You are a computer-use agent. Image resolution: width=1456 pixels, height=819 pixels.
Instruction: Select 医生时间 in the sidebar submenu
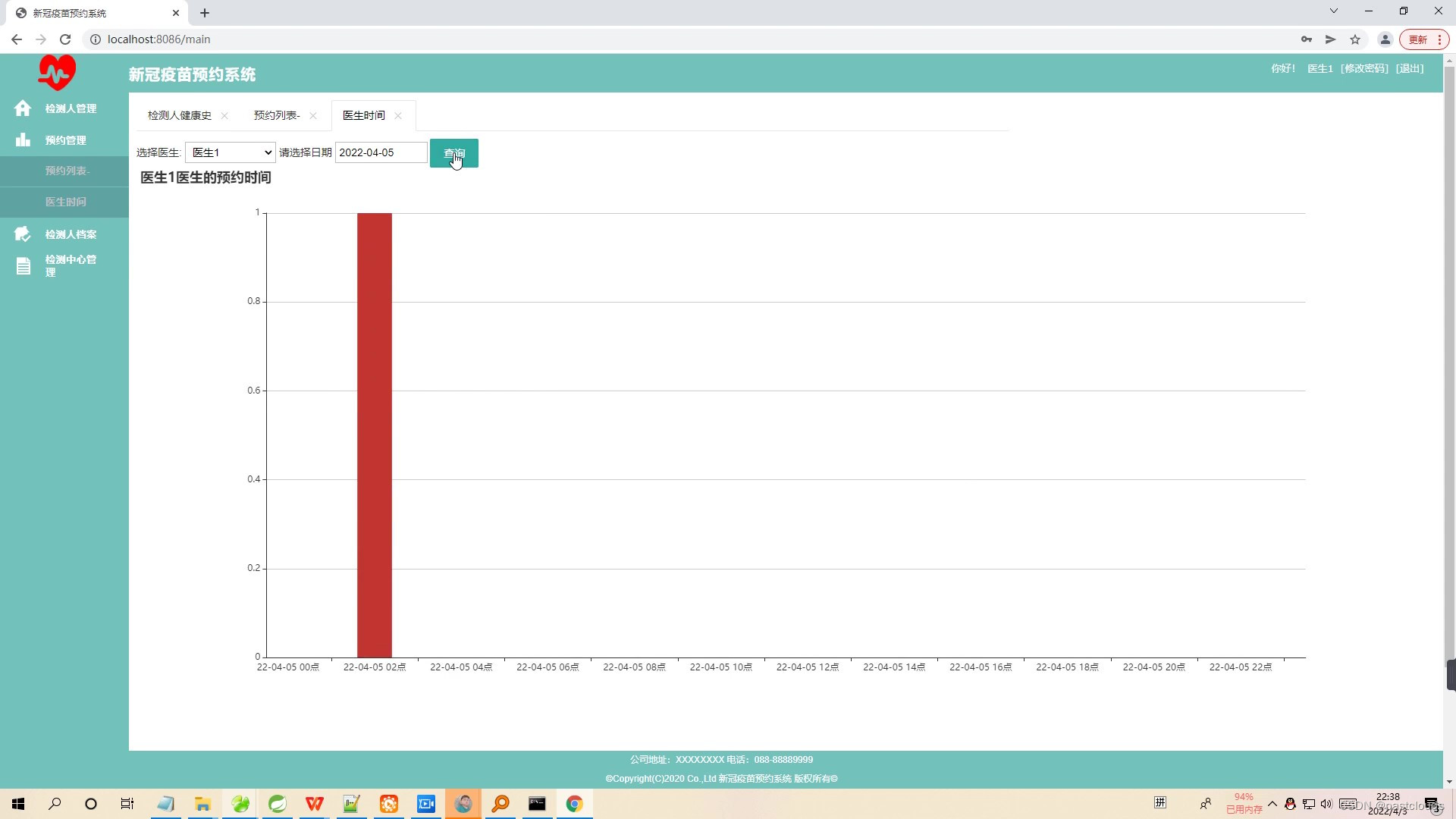tap(65, 202)
